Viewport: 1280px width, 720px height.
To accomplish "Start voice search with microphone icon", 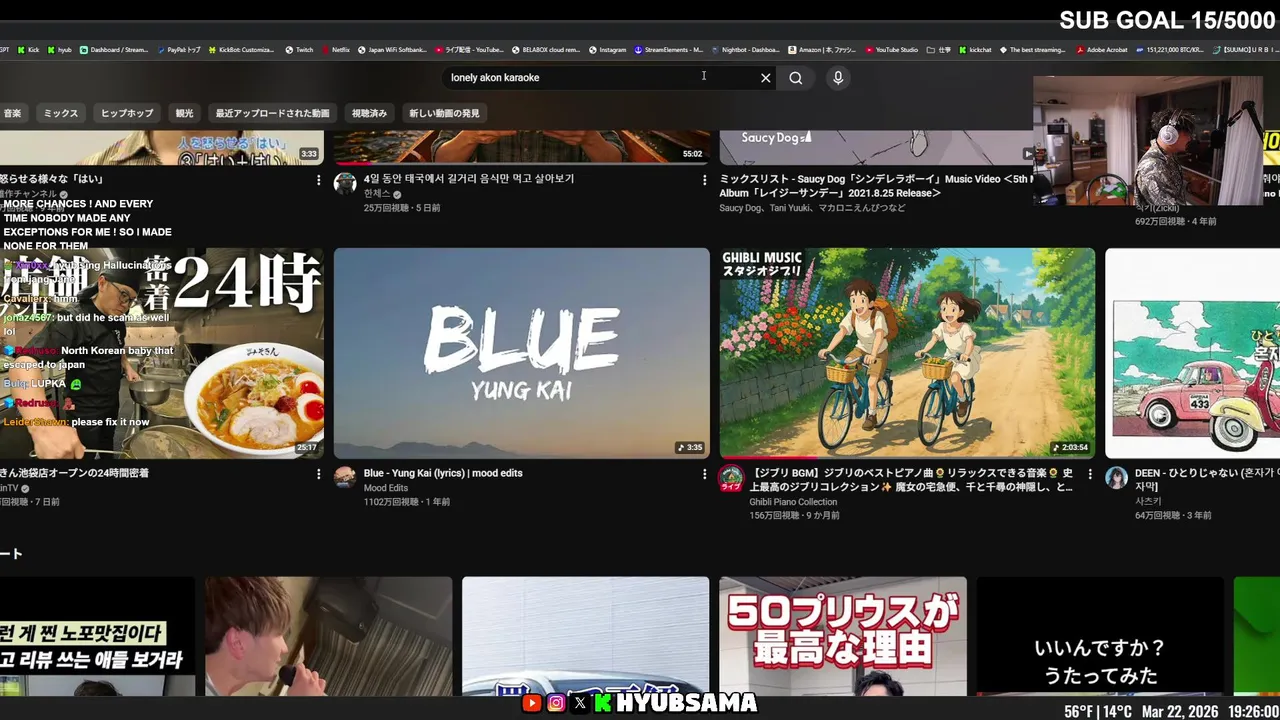I will [x=838, y=78].
